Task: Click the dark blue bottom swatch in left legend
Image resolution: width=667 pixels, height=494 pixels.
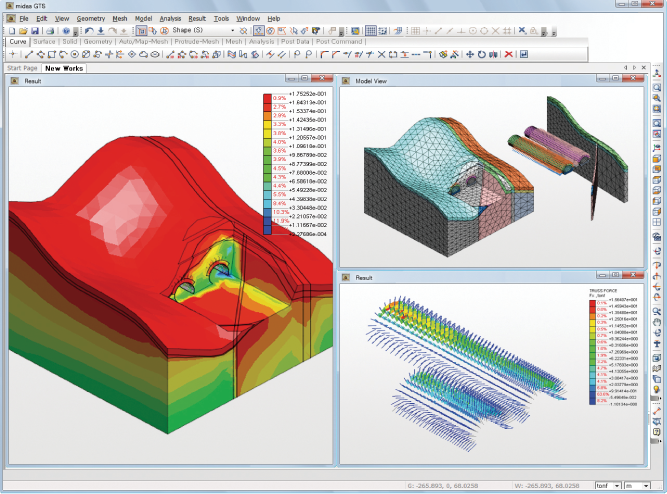Action: [x=267, y=230]
